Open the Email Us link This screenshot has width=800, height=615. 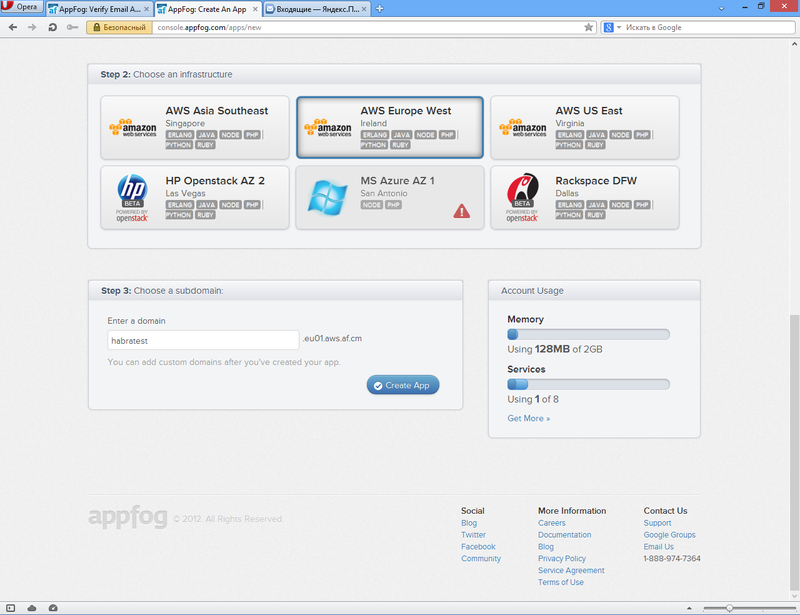coord(658,547)
